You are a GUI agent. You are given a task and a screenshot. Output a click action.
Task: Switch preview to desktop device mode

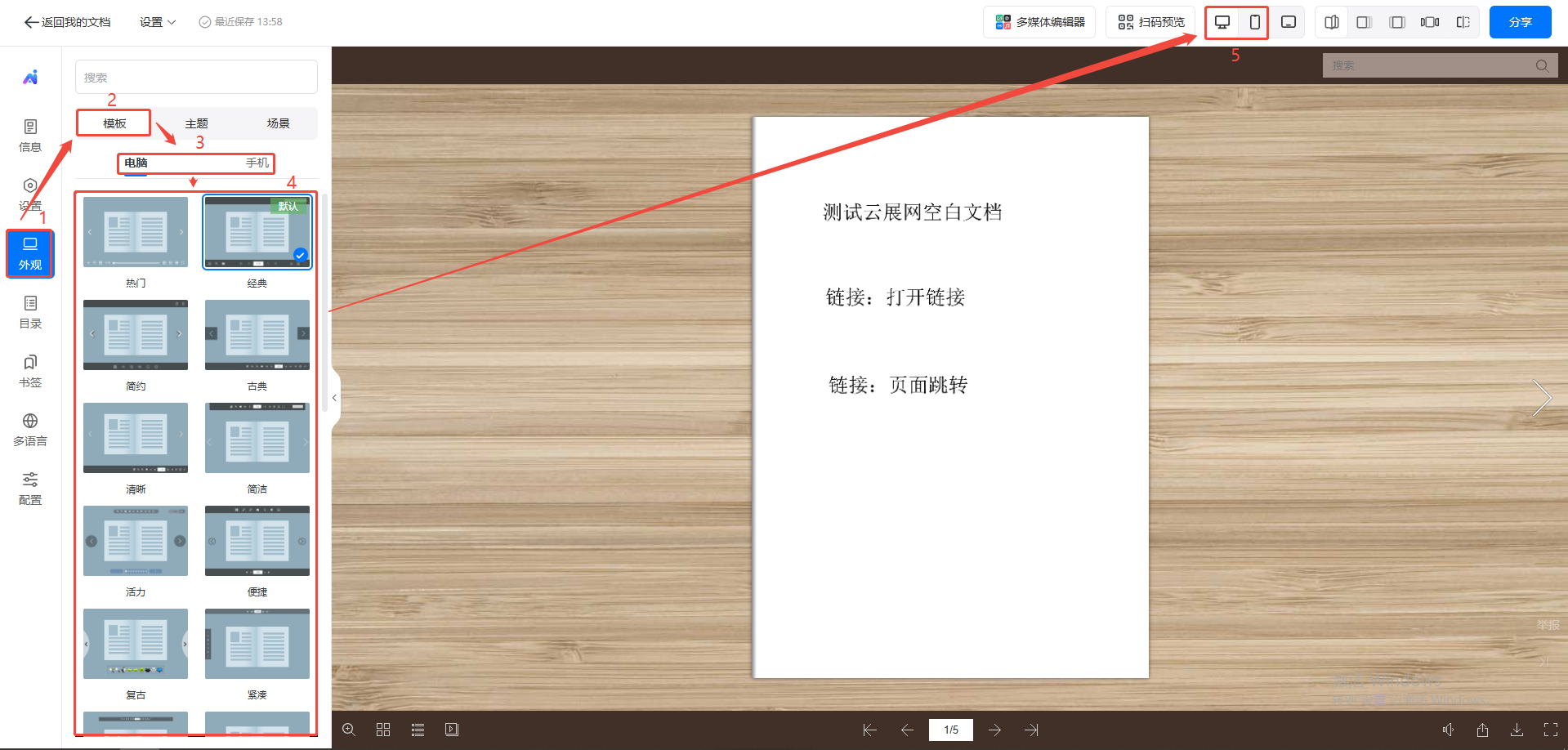(x=1222, y=22)
